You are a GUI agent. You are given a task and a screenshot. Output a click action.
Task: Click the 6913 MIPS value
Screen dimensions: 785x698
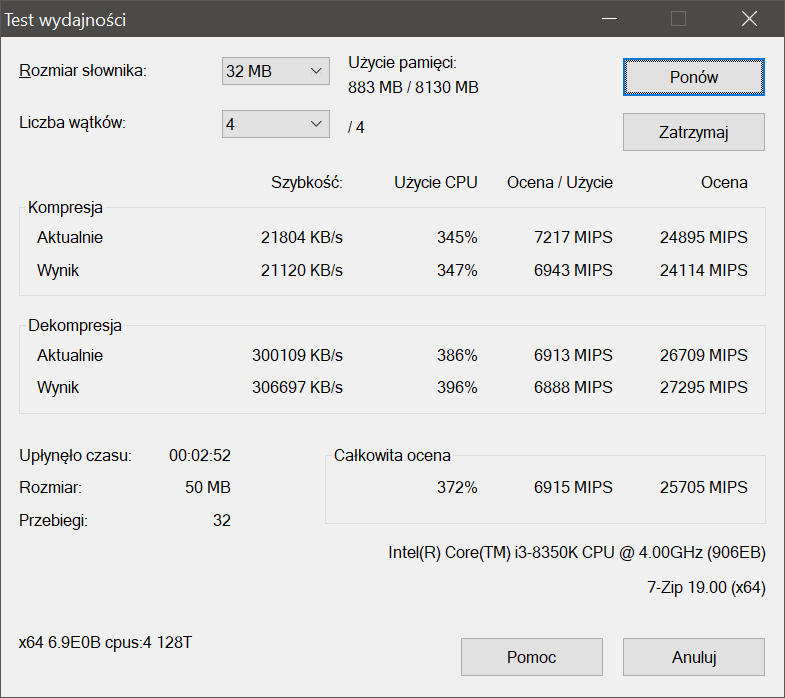[573, 356]
